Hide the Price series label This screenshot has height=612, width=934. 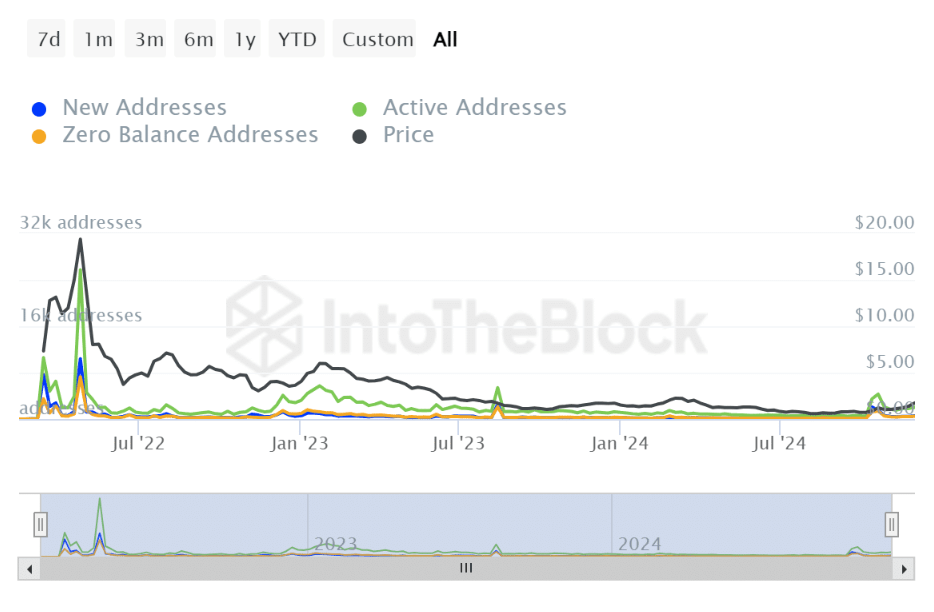[409, 135]
